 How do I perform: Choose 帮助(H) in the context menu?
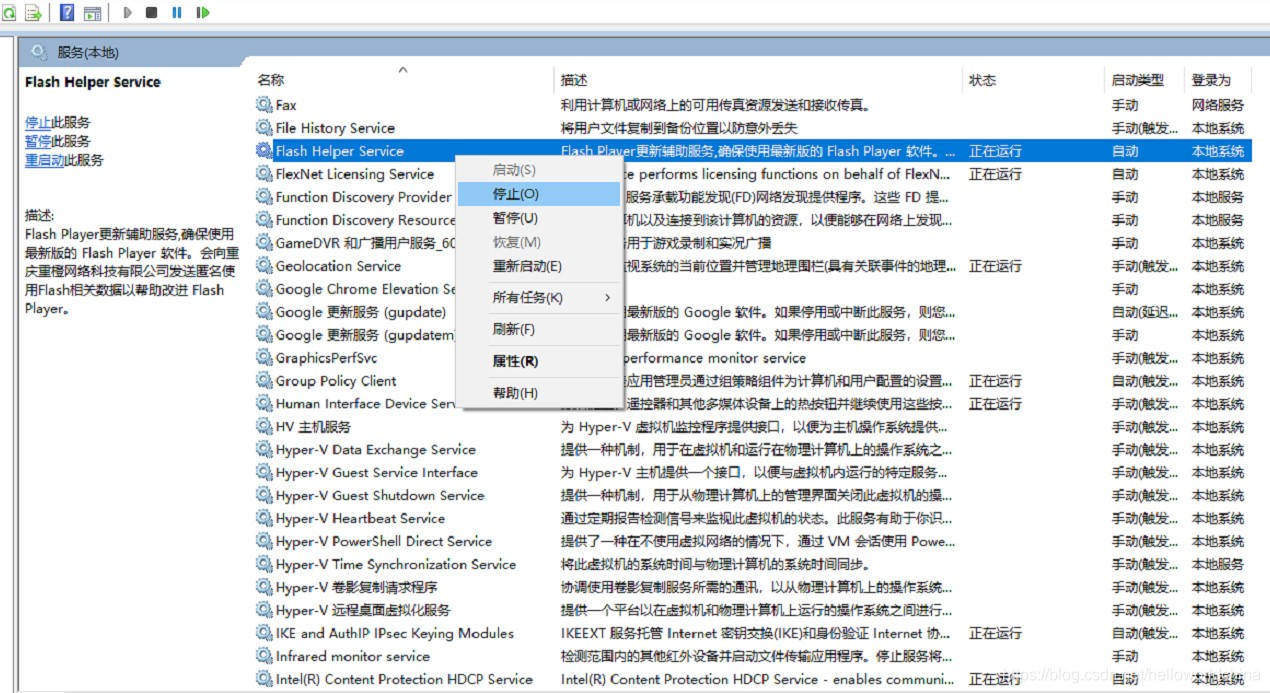tap(538, 393)
